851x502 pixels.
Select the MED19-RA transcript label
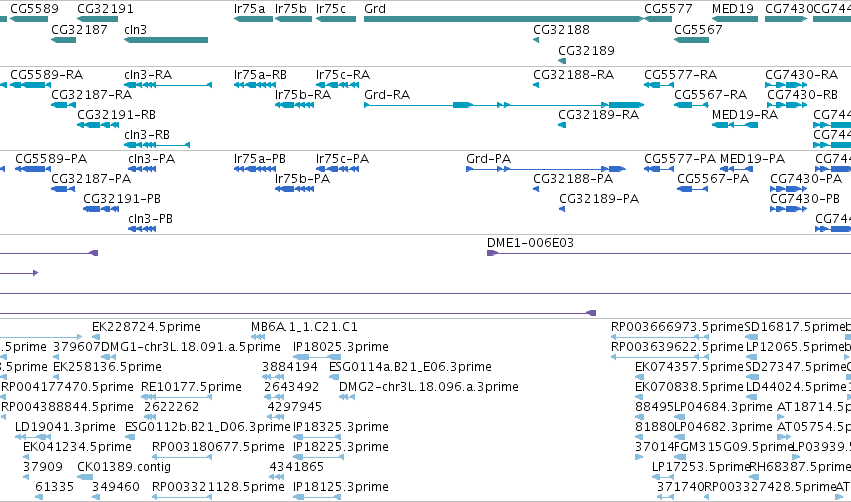click(745, 115)
